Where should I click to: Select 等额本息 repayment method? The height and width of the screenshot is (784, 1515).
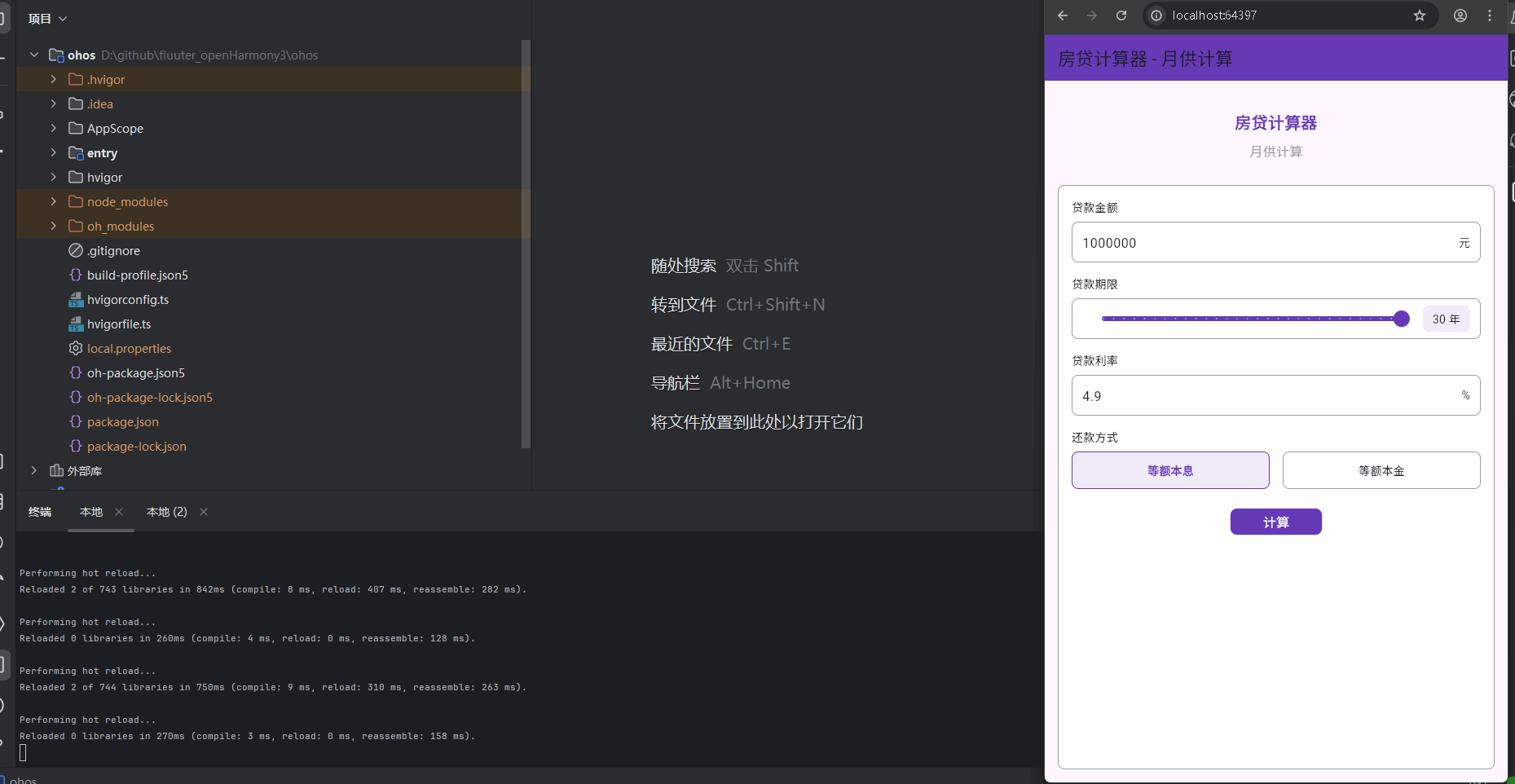1170,470
